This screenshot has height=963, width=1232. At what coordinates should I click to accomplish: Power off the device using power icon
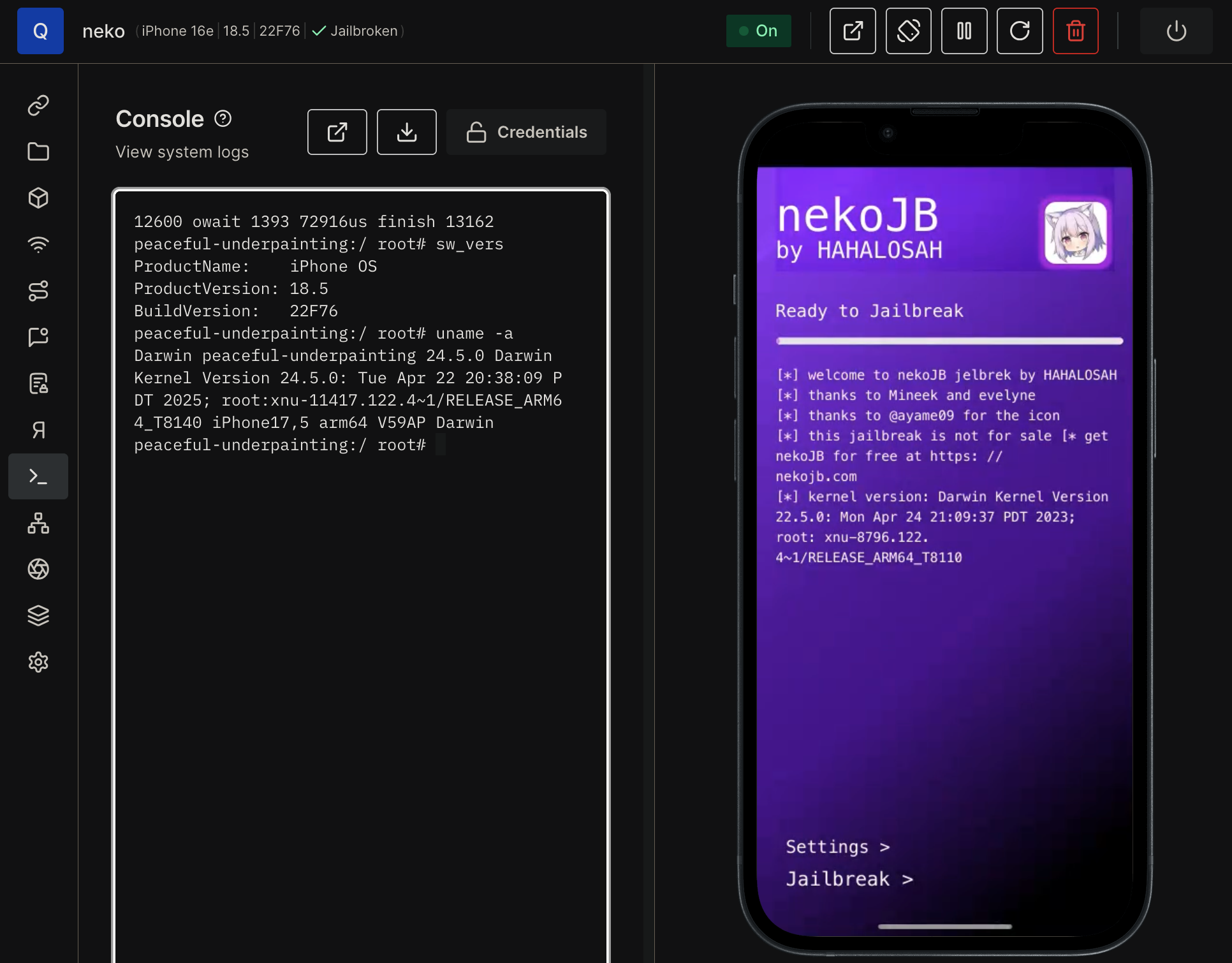tap(1176, 31)
